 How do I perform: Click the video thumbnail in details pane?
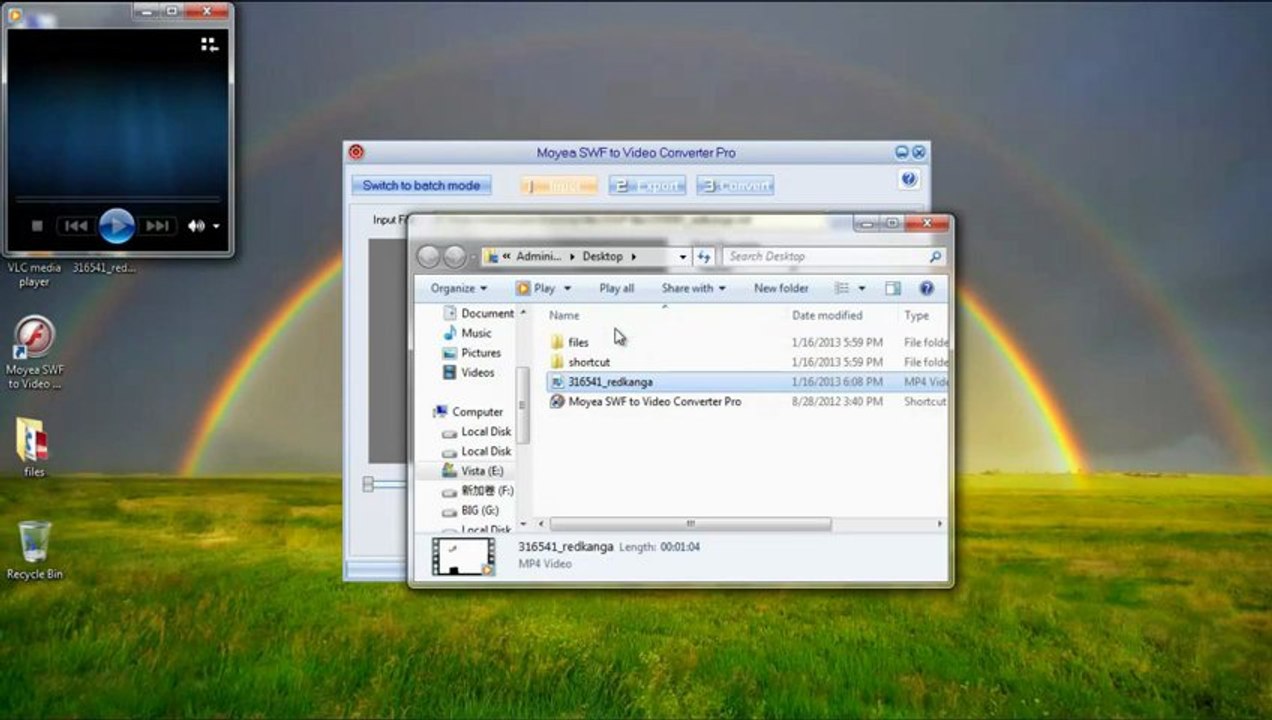(x=463, y=557)
